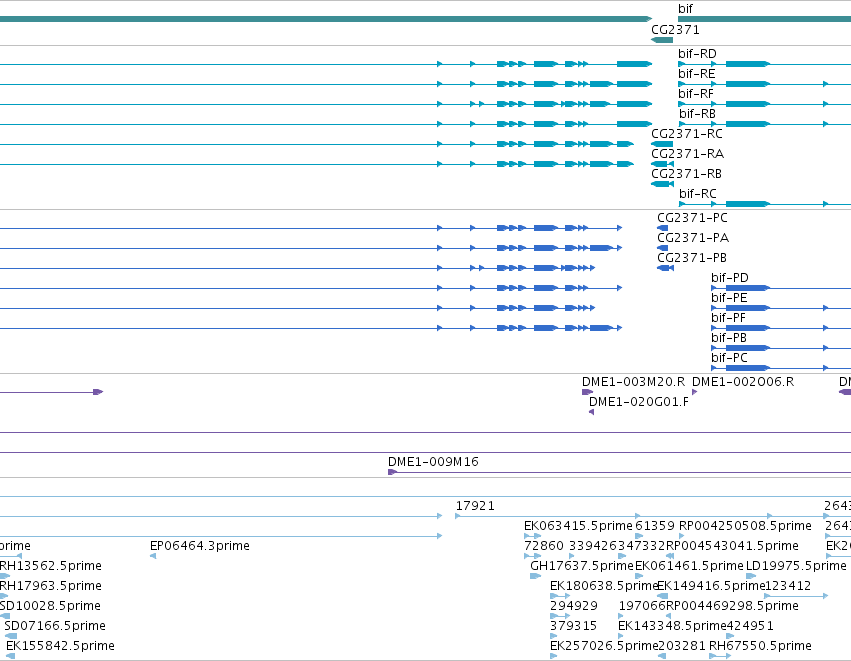Select the bif-RC transcript label

click(698, 194)
